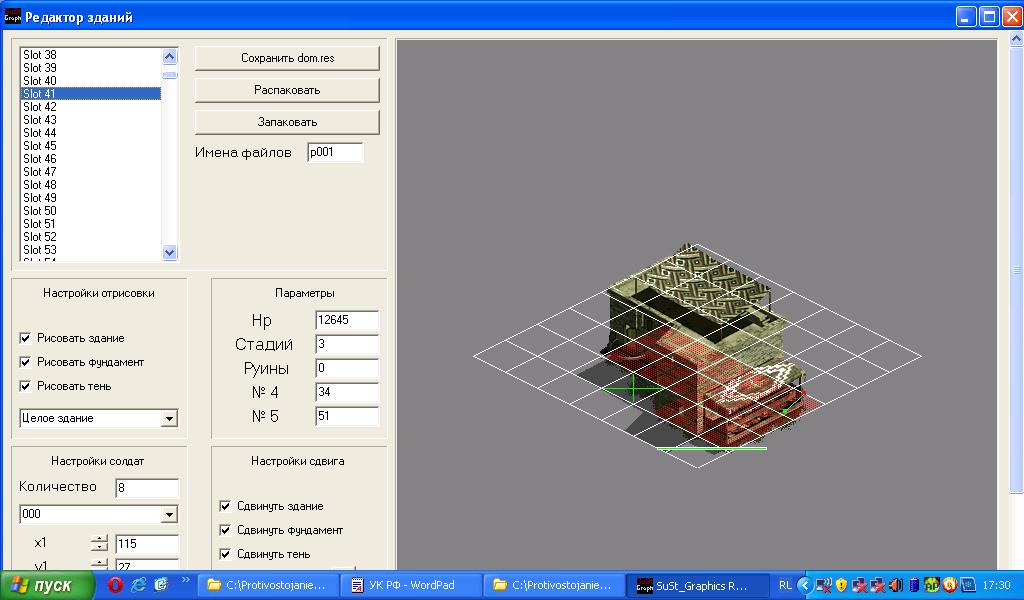The image size is (1024, 600).
Task: Click the Сохранить dom.res button
Action: (x=287, y=58)
